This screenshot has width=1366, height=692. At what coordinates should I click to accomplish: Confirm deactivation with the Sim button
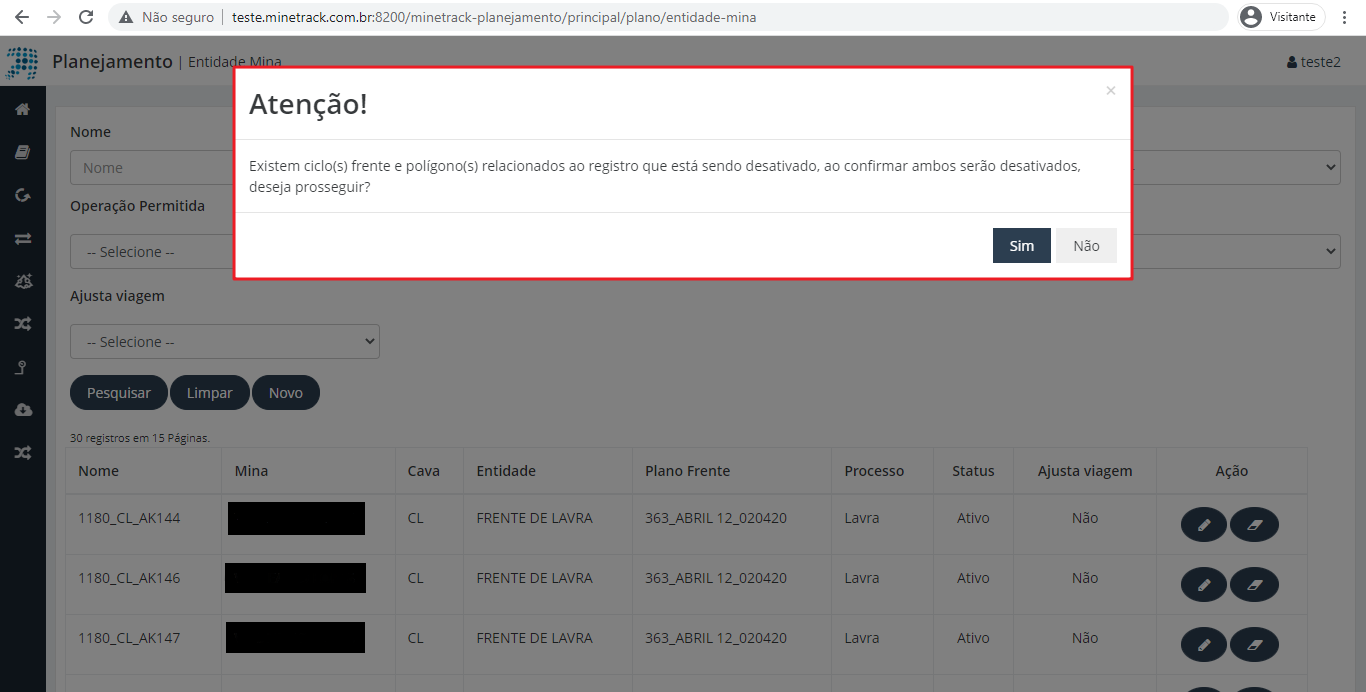click(x=1021, y=246)
